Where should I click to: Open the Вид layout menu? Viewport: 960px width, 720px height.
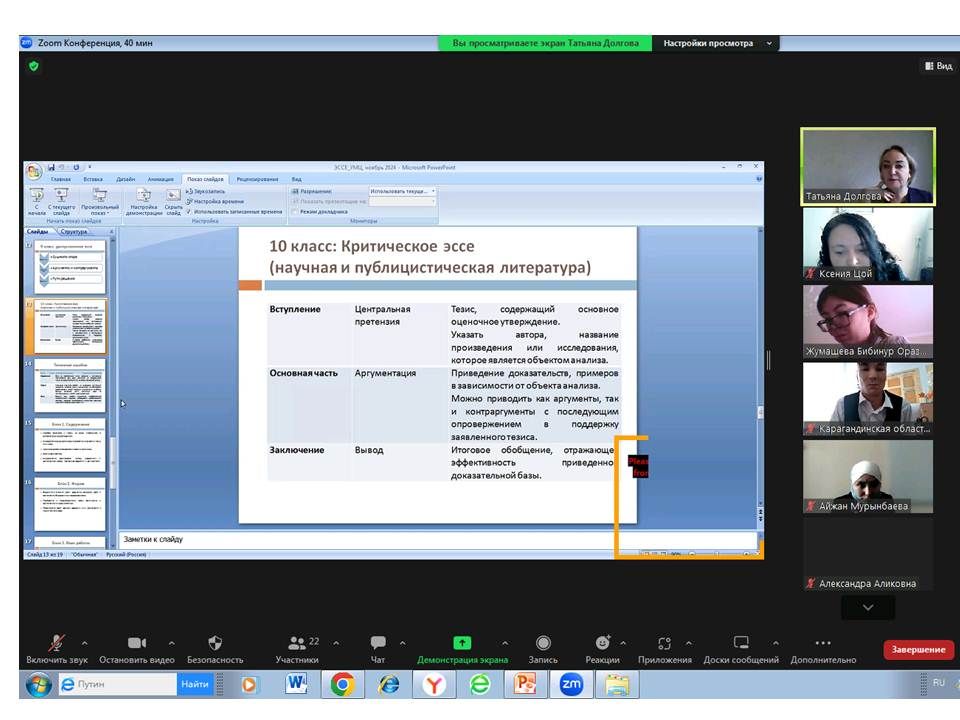click(937, 66)
